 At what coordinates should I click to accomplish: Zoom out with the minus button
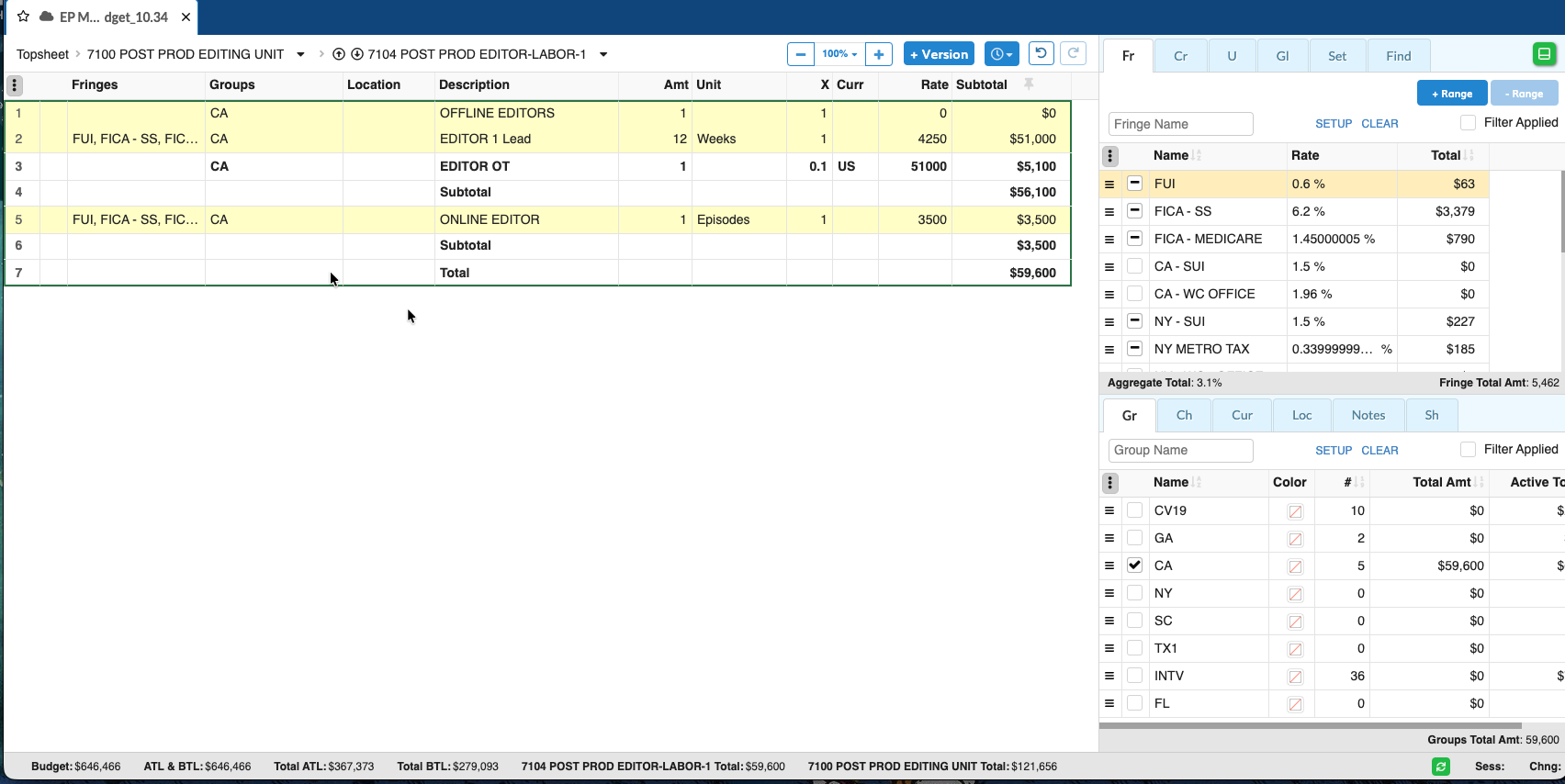coord(801,54)
